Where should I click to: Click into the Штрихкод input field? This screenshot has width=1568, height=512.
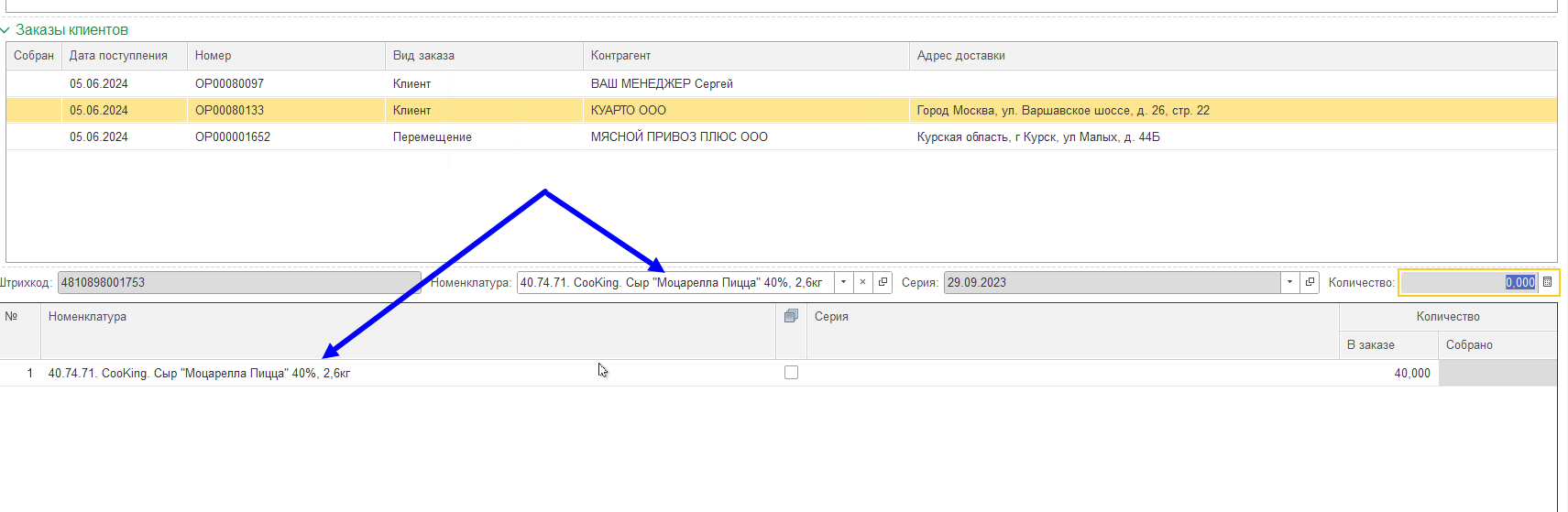(x=239, y=282)
